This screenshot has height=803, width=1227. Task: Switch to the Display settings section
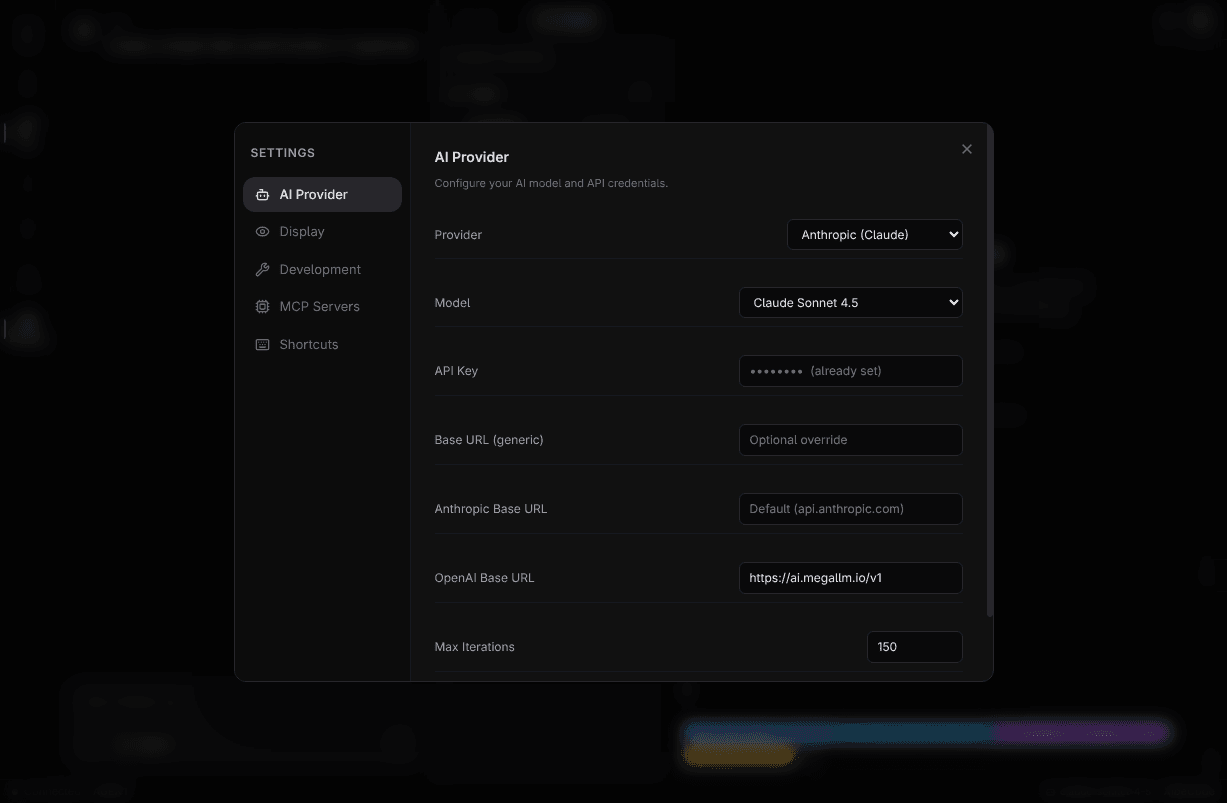point(301,231)
